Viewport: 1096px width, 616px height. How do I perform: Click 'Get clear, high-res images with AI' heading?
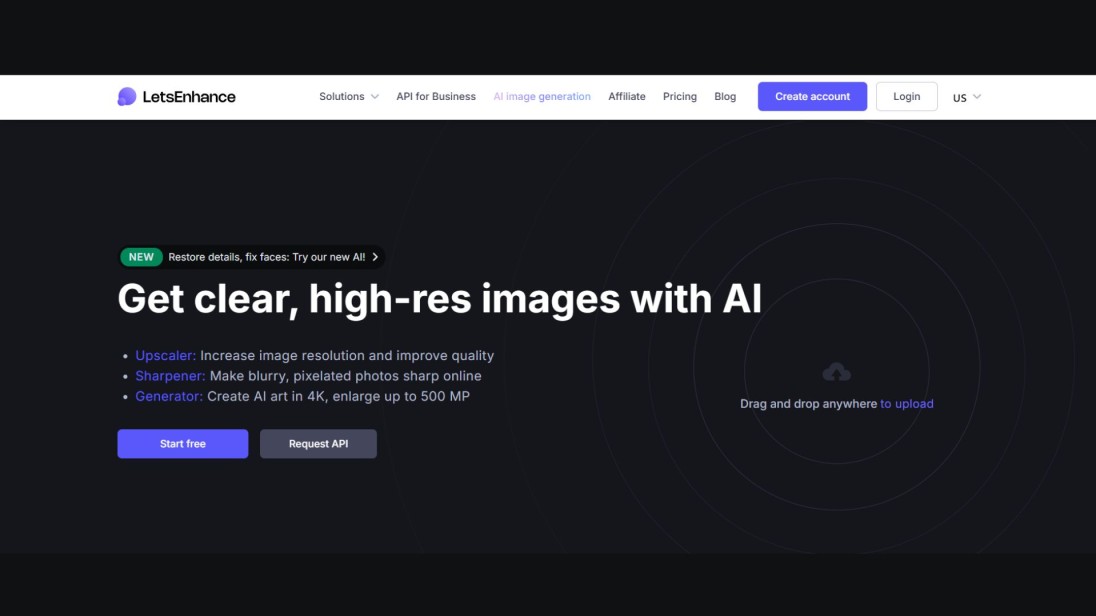coord(440,299)
